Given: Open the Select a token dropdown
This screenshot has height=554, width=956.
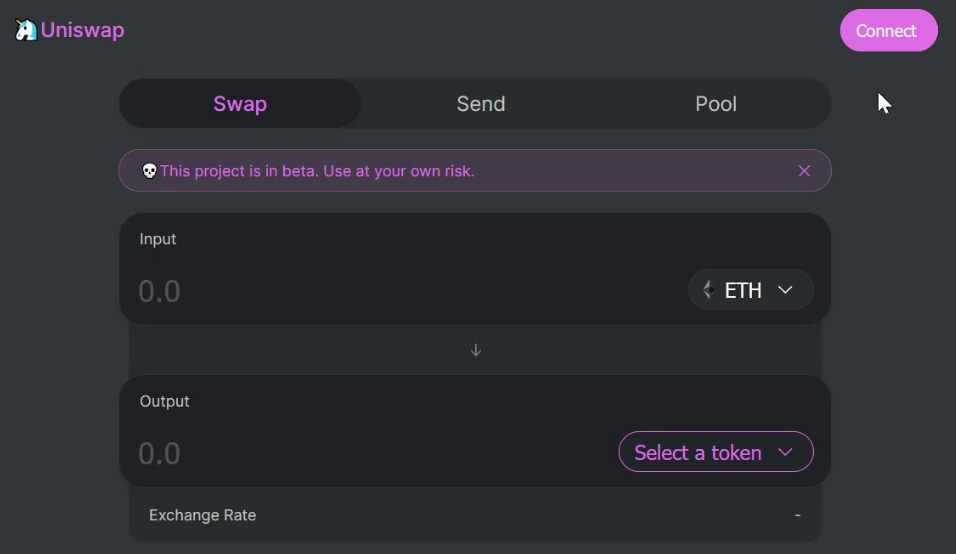Looking at the screenshot, I should pyautogui.click(x=716, y=452).
